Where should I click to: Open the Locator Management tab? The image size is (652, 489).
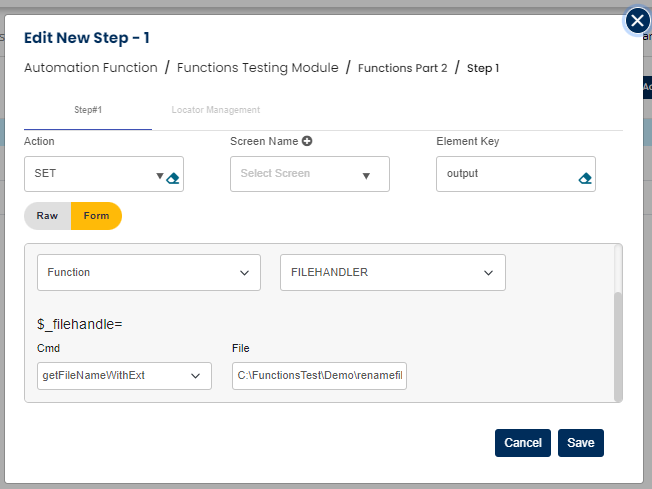215,110
